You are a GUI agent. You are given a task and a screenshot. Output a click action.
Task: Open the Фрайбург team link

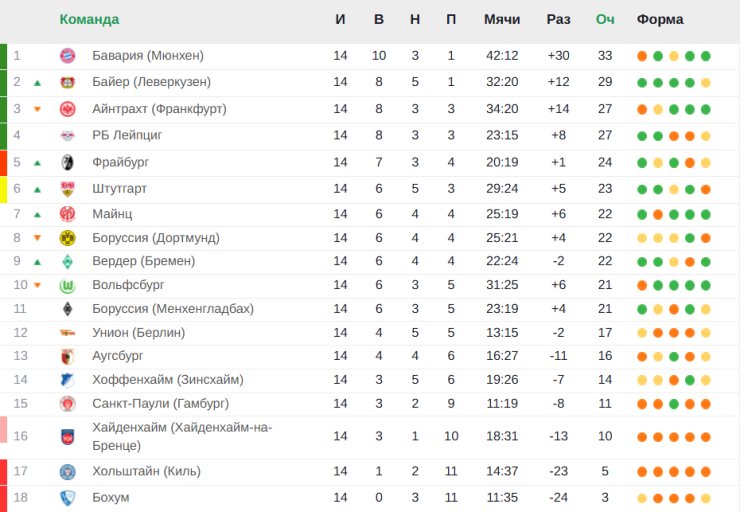pos(122,162)
